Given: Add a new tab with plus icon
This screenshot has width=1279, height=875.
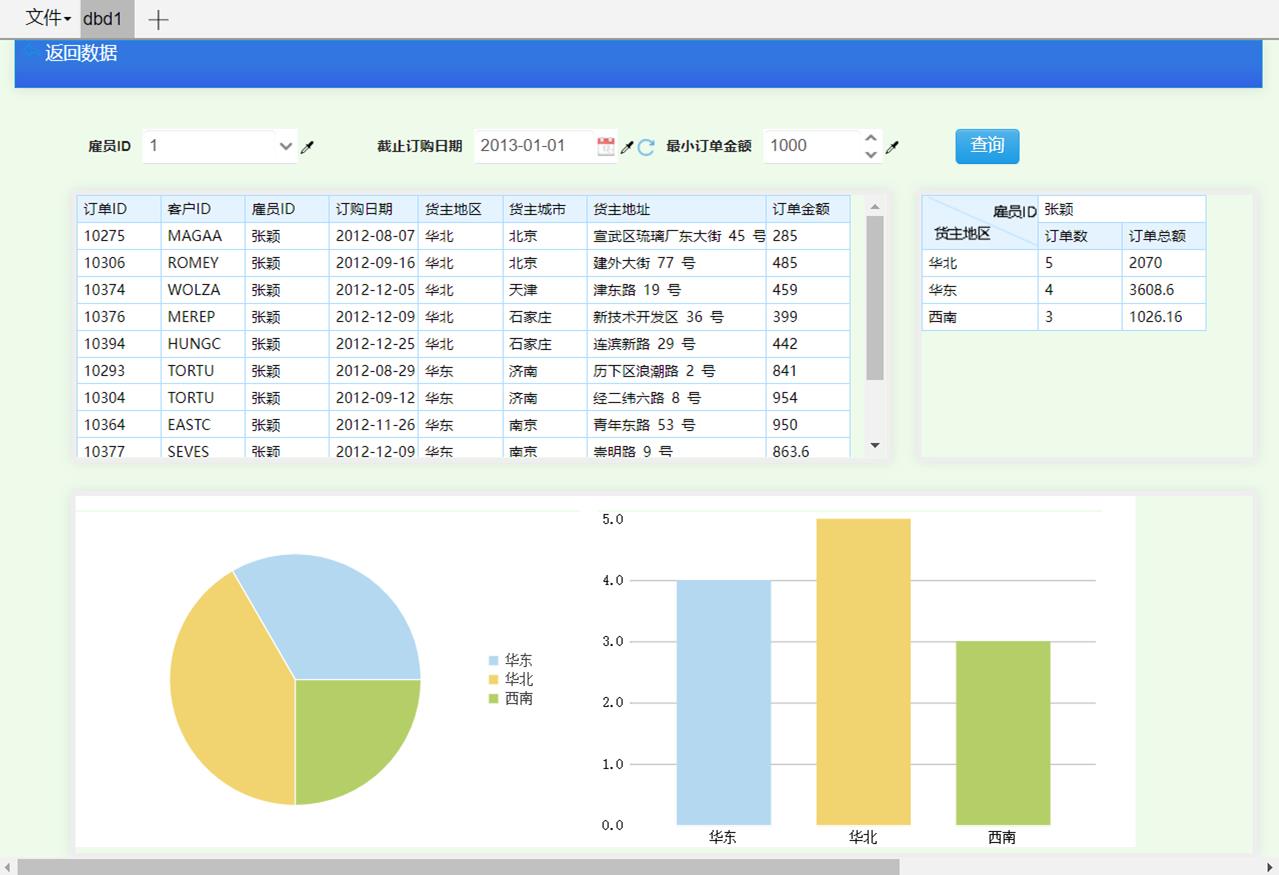Looking at the screenshot, I should click(x=158, y=20).
